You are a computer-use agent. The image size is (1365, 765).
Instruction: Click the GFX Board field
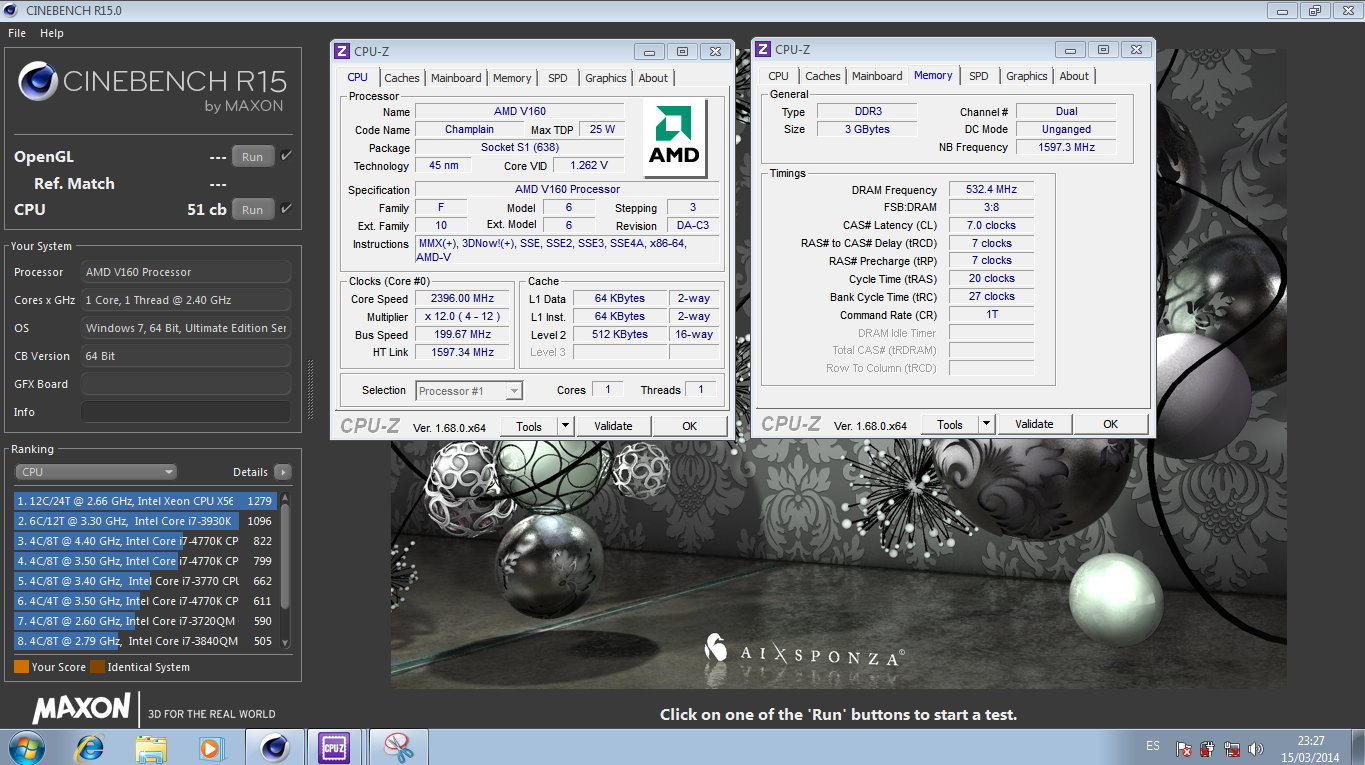tap(186, 384)
